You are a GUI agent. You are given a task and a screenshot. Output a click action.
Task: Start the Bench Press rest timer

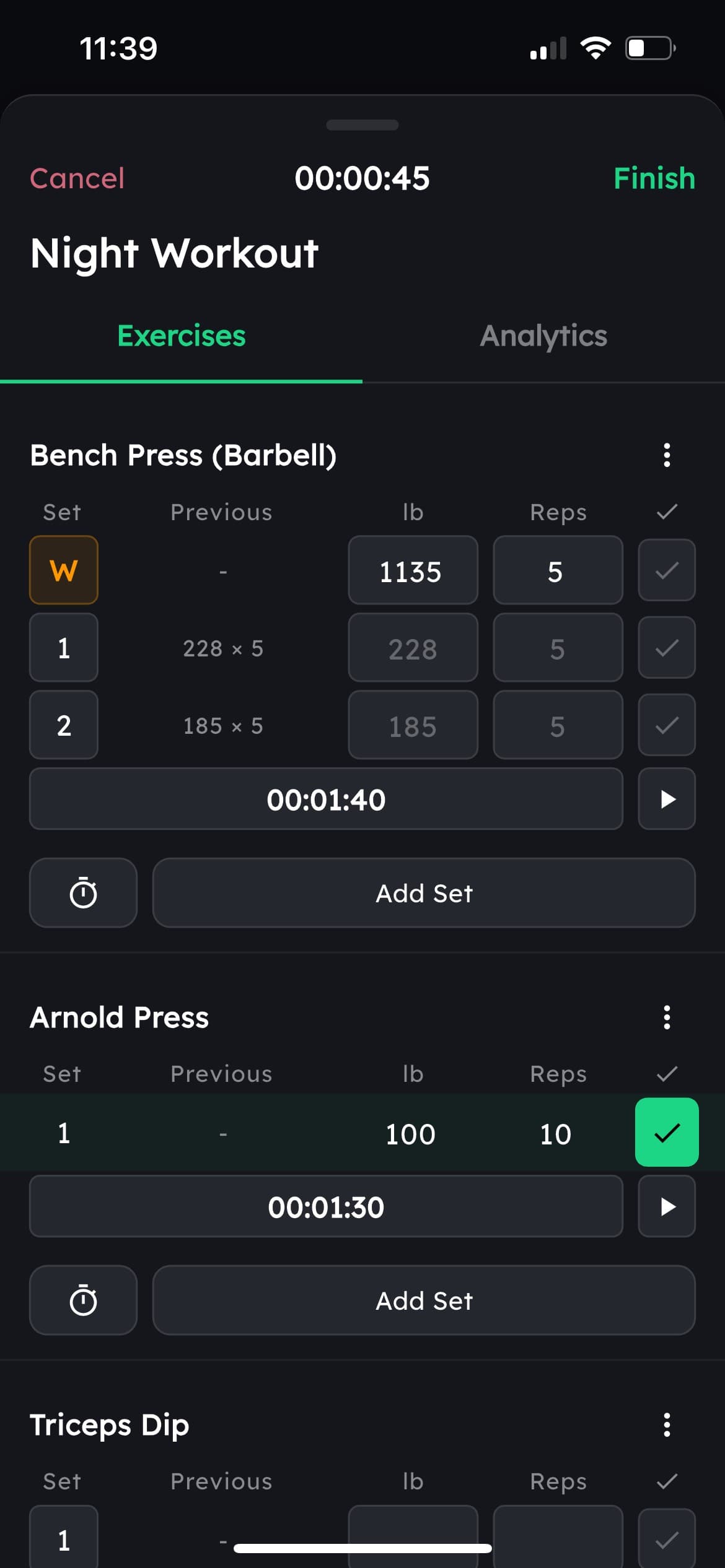[667, 799]
